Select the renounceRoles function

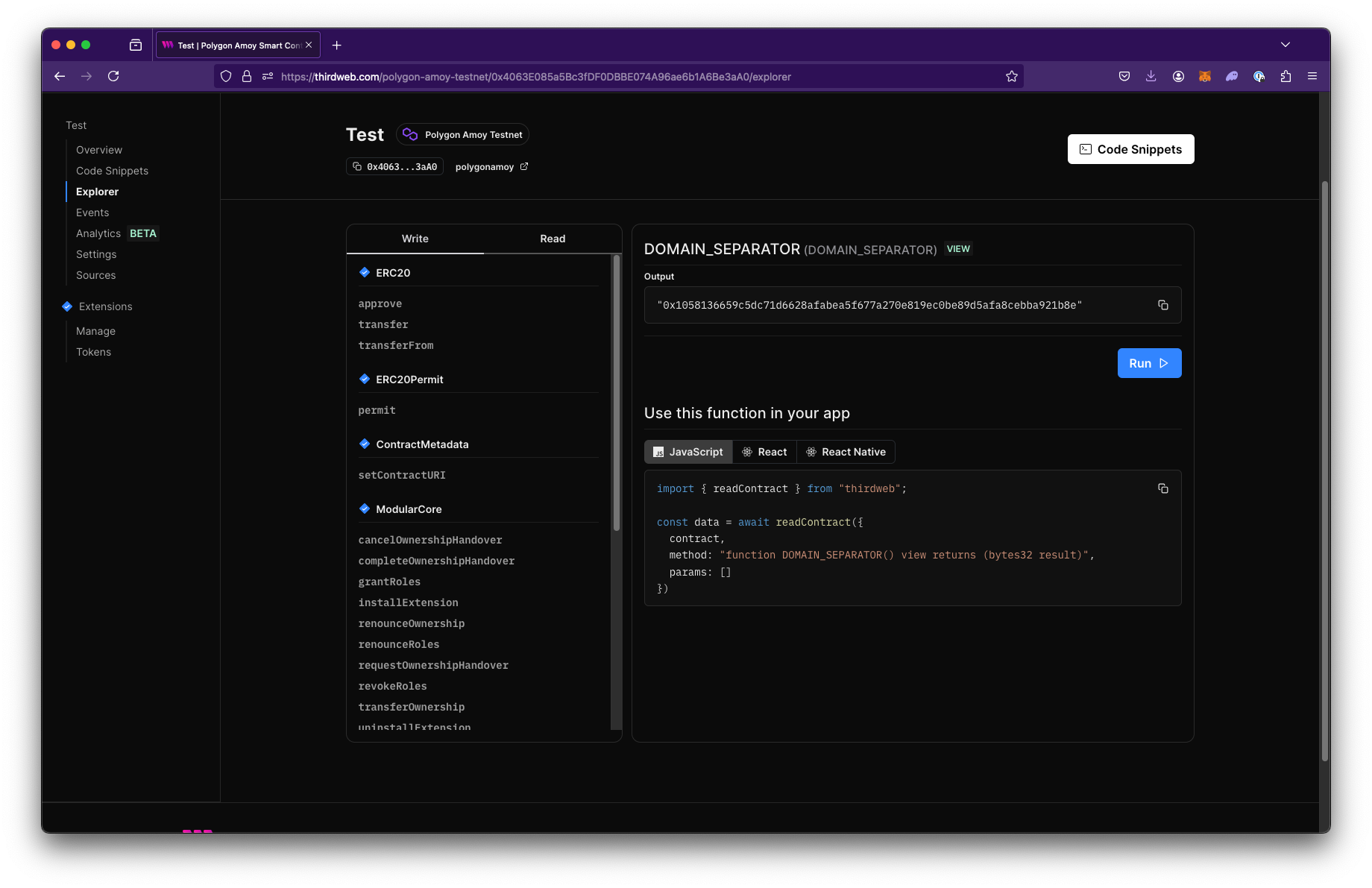point(399,644)
